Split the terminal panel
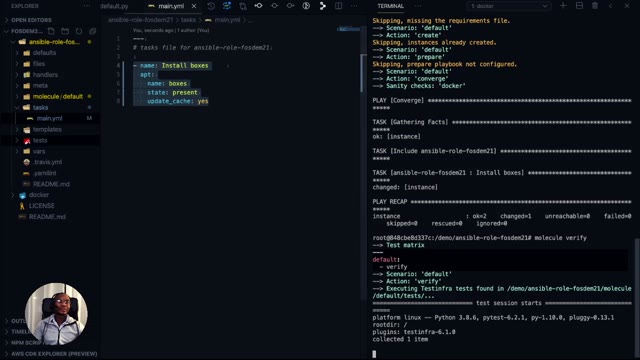 click(579, 6)
